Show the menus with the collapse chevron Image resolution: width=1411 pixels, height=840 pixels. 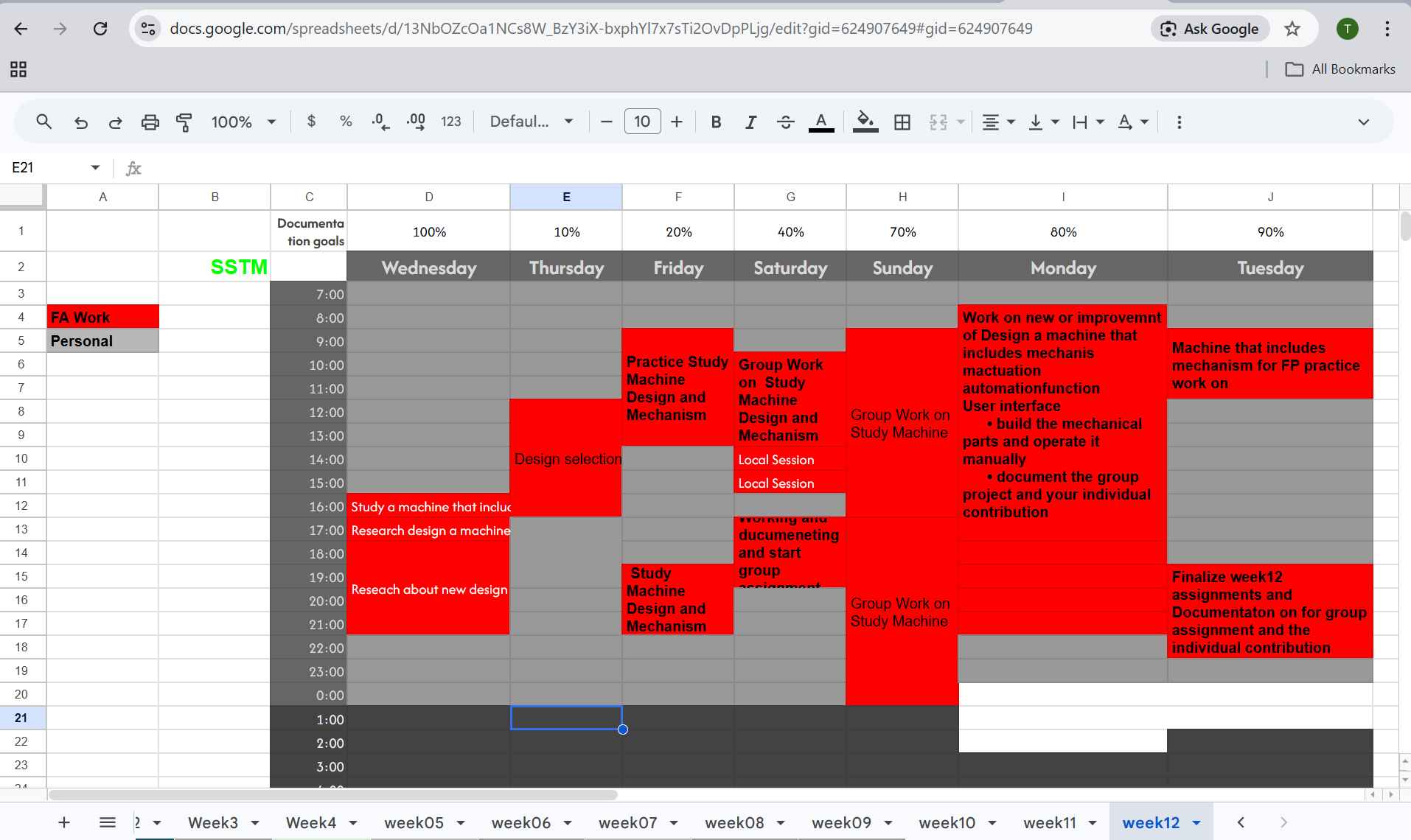(1364, 122)
